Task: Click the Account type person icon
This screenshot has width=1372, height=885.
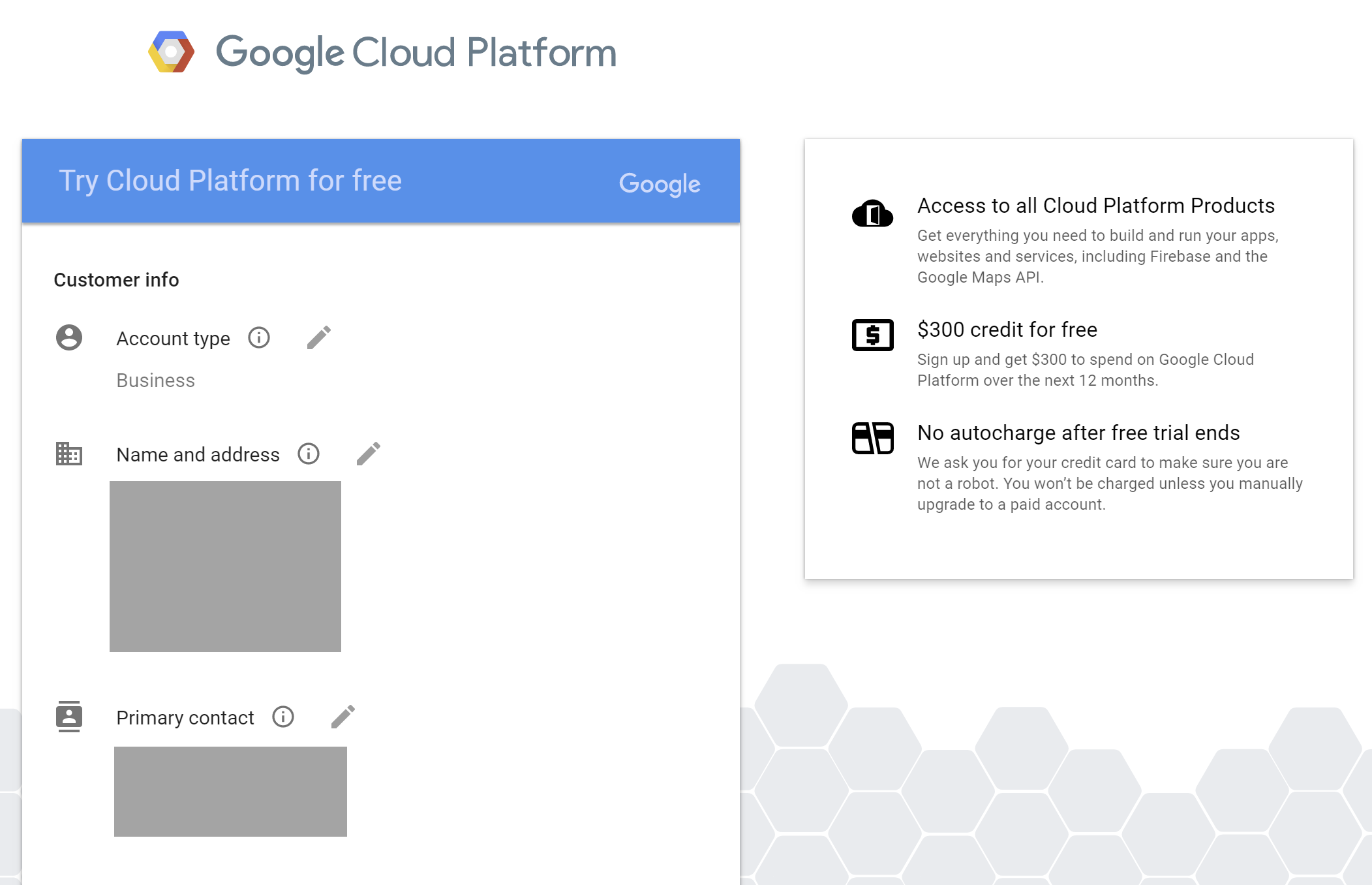Action: (x=69, y=337)
